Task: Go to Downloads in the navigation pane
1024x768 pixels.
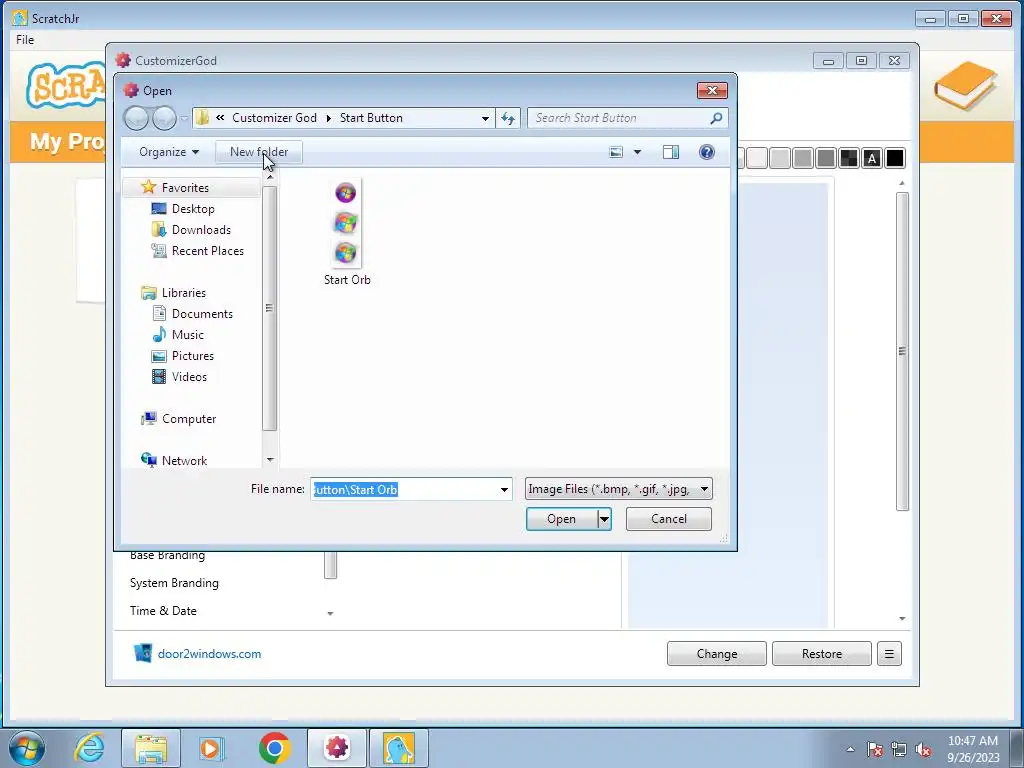Action: point(201,230)
